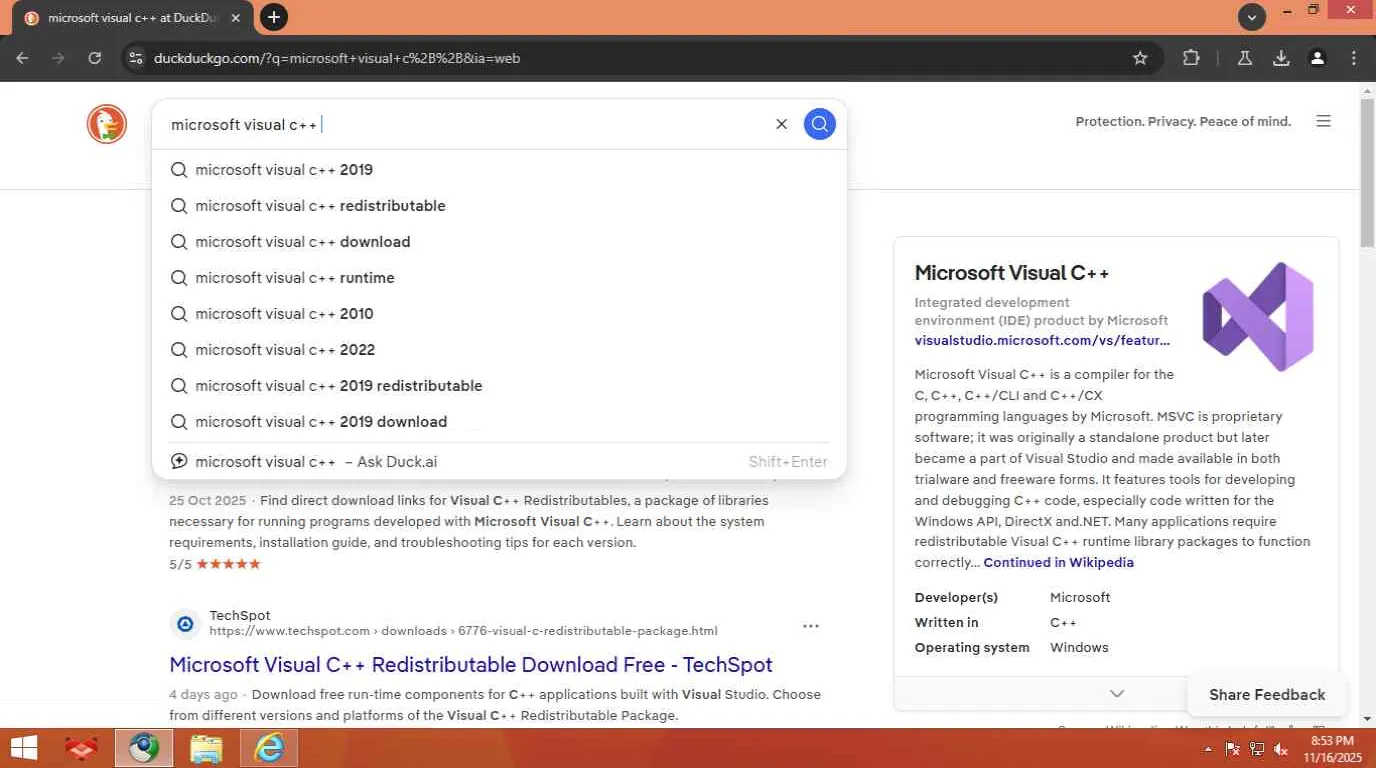Click the blue search magnifier button
This screenshot has width=1376, height=768.
819,124
